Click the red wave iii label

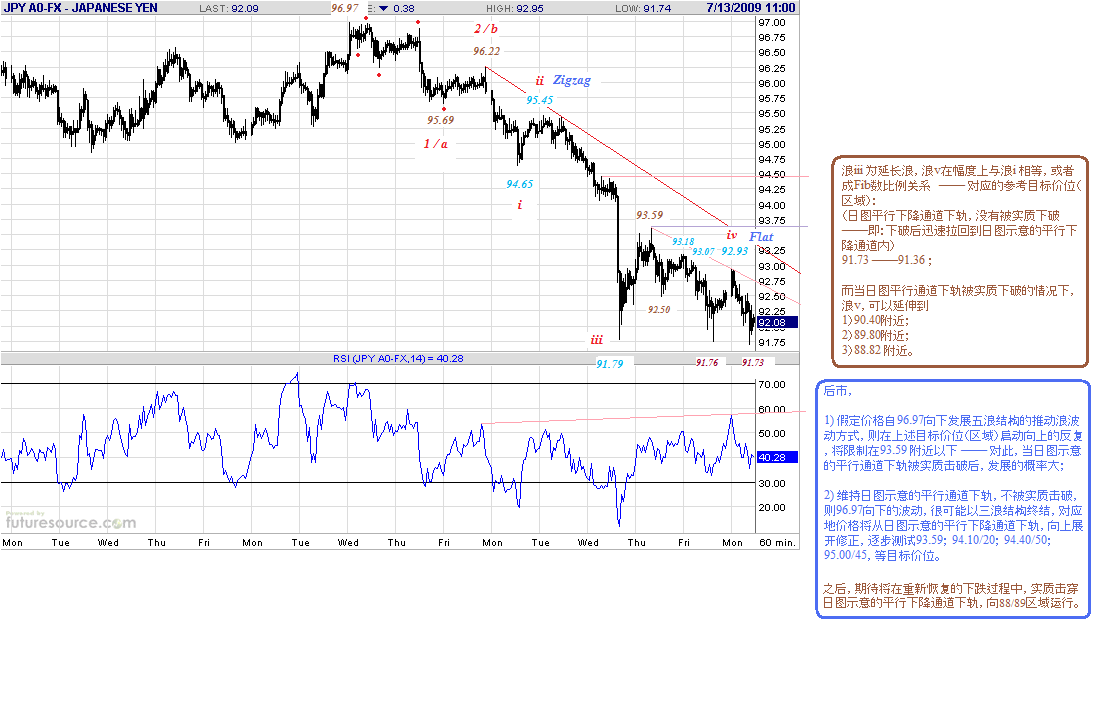coord(597,340)
